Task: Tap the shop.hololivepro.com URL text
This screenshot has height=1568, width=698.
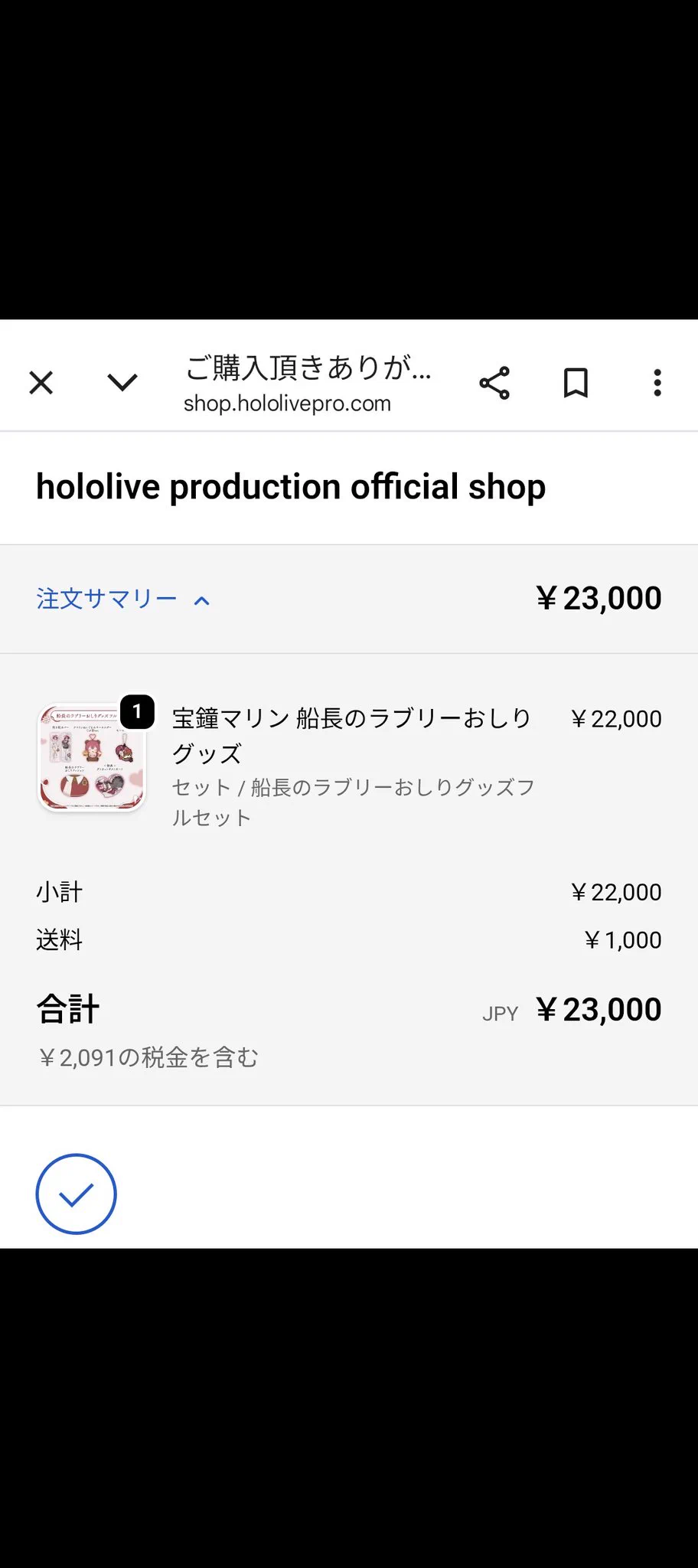Action: point(287,403)
